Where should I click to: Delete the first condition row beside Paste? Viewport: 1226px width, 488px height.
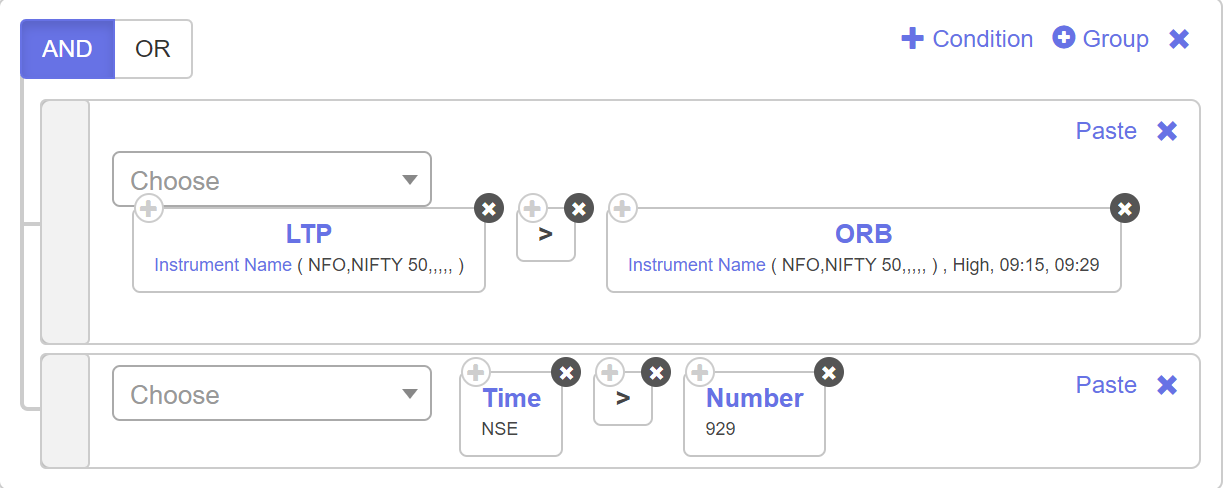(1167, 131)
